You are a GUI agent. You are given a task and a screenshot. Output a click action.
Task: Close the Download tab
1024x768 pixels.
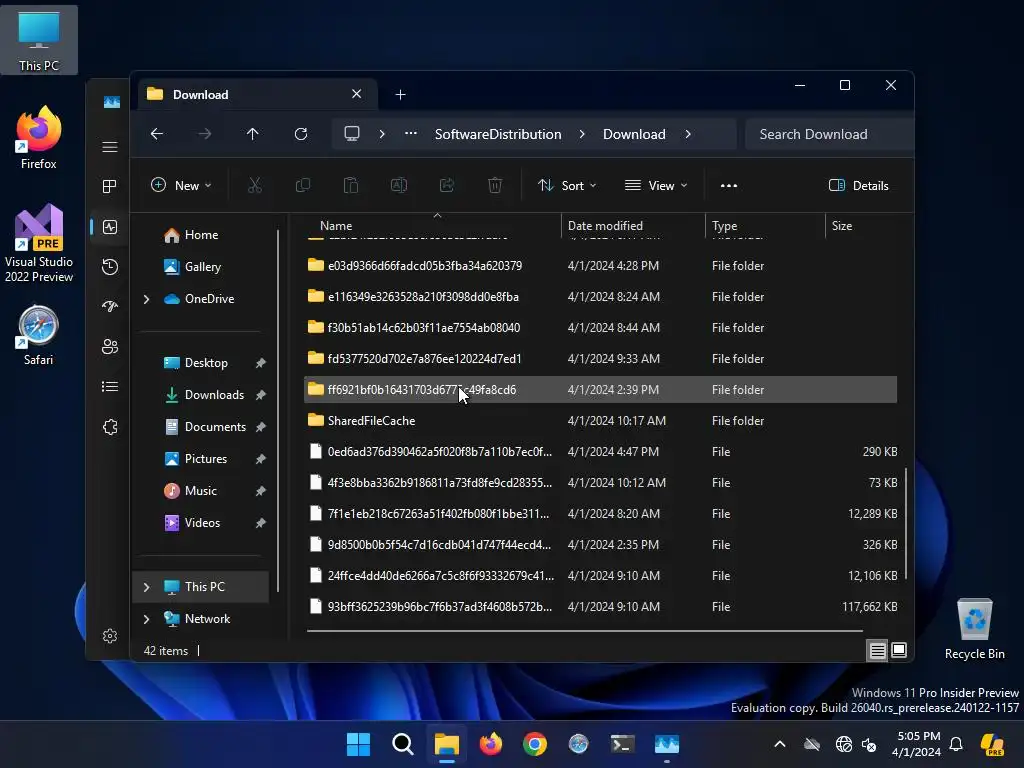[x=357, y=94]
